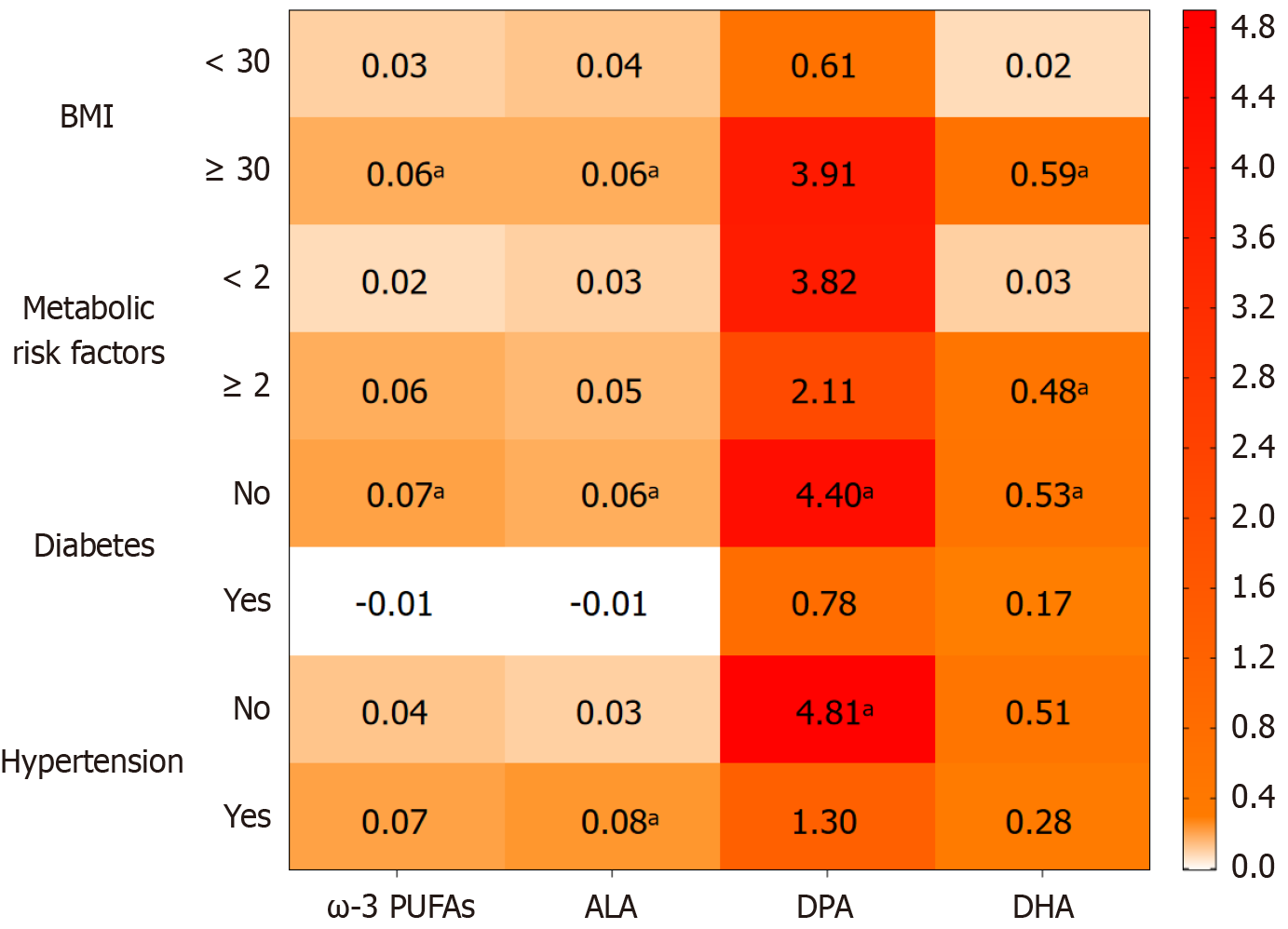The image size is (1288, 929).
Task: Click the 0.0 end of the colorbar
Action: (1253, 866)
